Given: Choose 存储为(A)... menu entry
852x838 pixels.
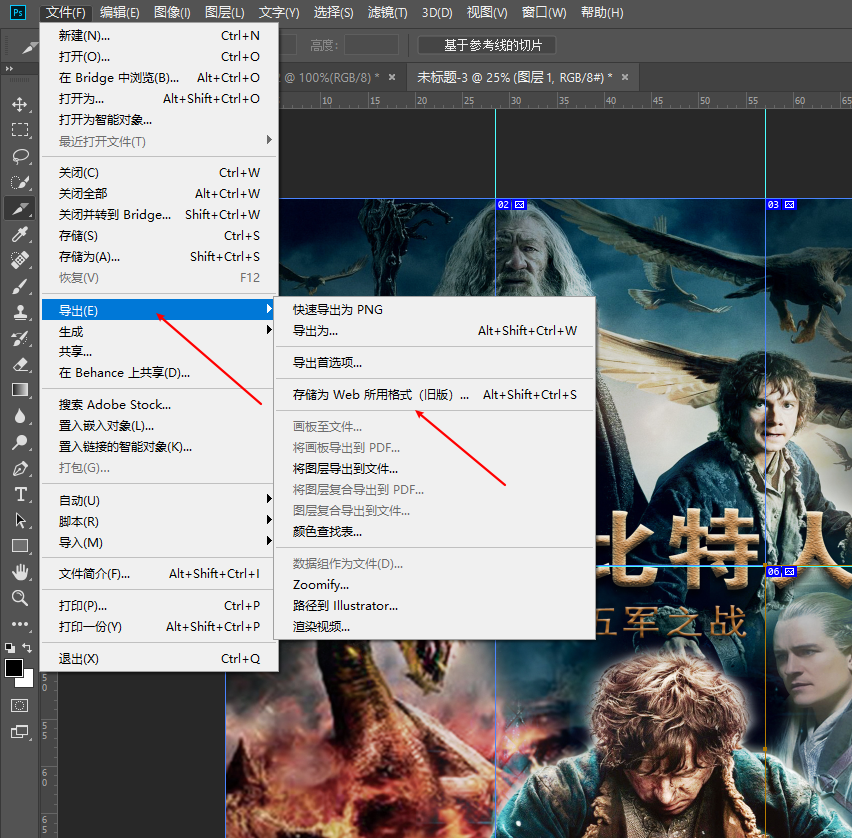Looking at the screenshot, I should tap(158, 257).
